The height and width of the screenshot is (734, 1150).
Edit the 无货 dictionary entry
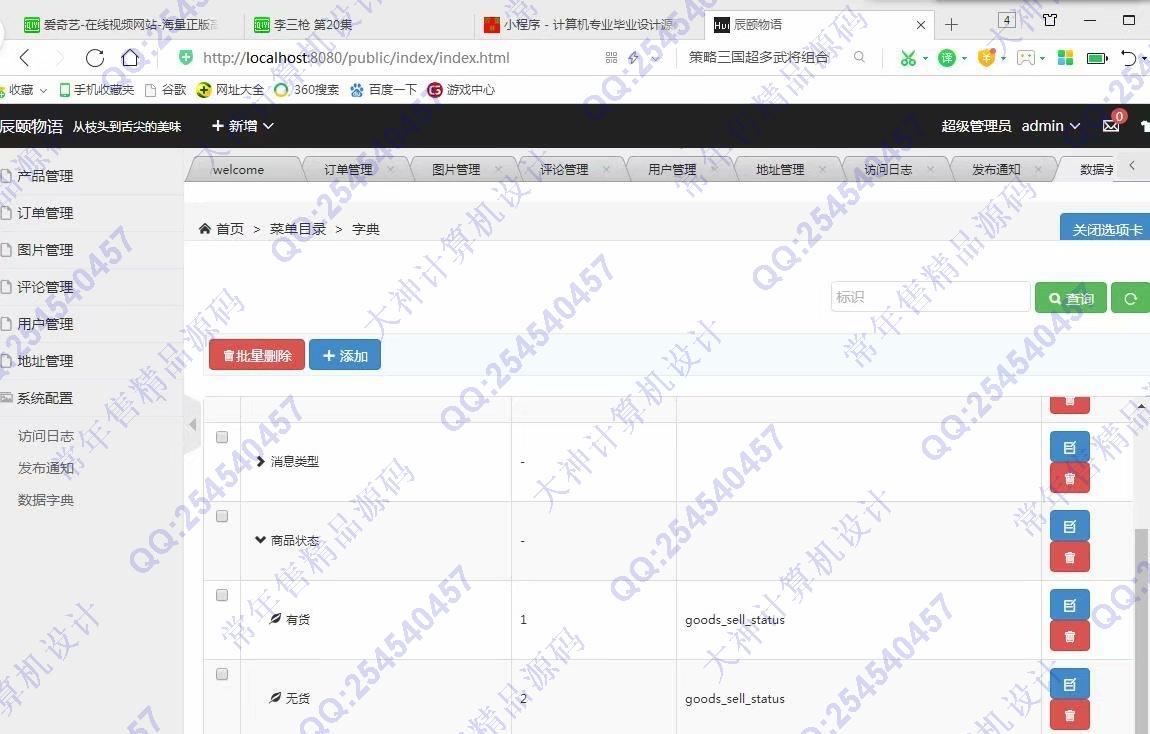1069,685
